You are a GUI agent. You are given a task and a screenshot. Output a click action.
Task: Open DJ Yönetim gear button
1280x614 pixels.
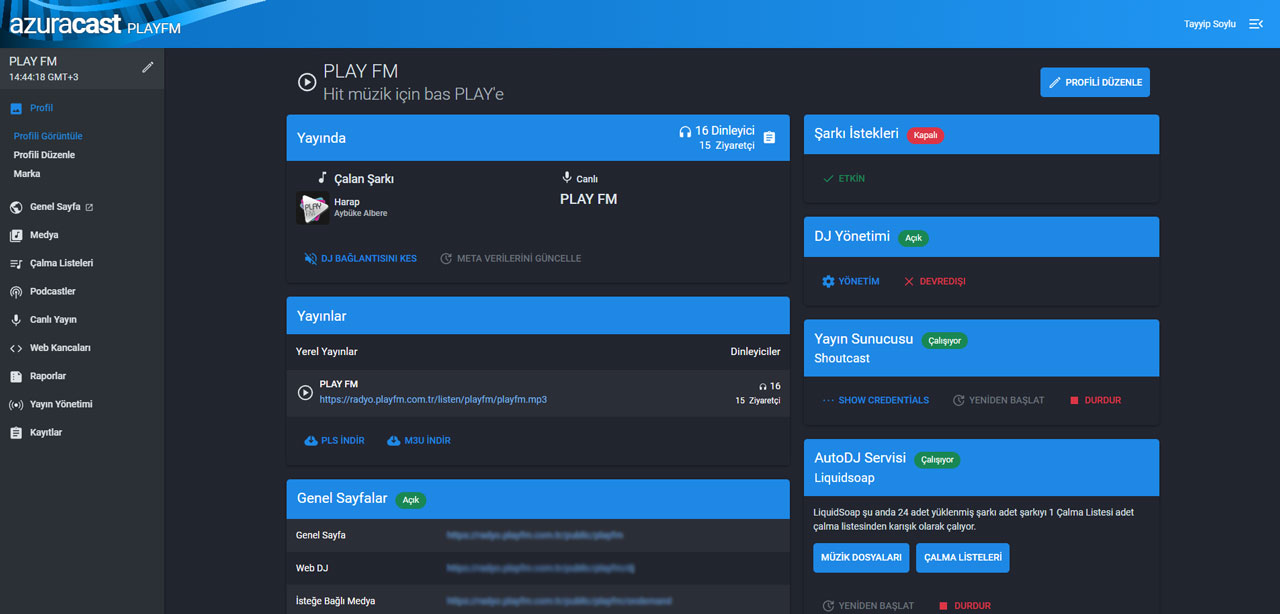[850, 281]
